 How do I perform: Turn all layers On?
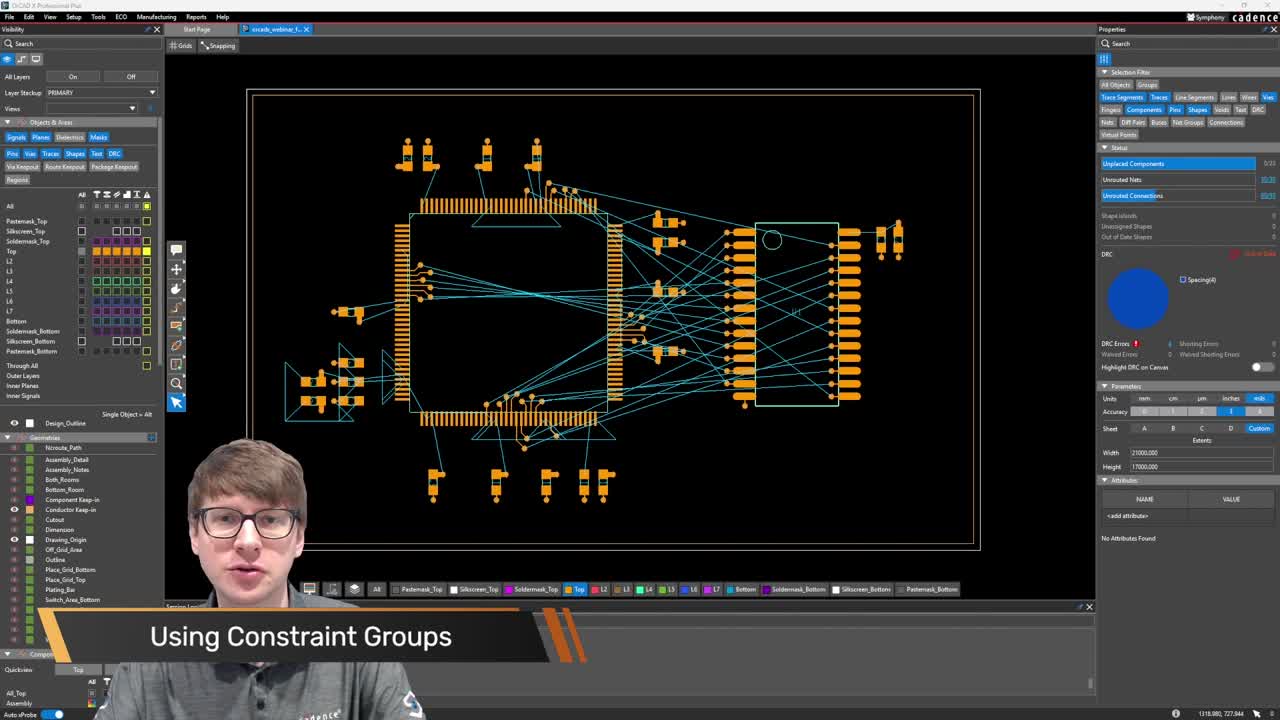(73, 77)
